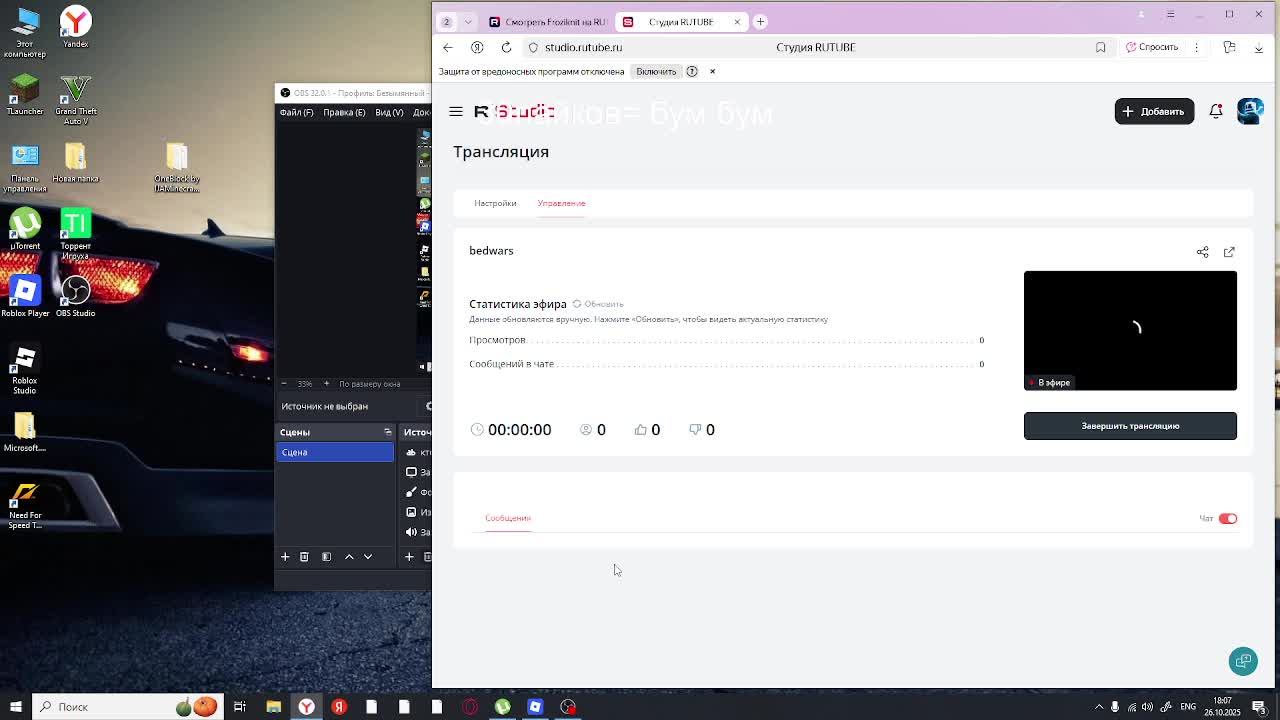This screenshot has height=720, width=1280.
Task: Click the studio.rutube.ru address bar
Action: (815, 47)
